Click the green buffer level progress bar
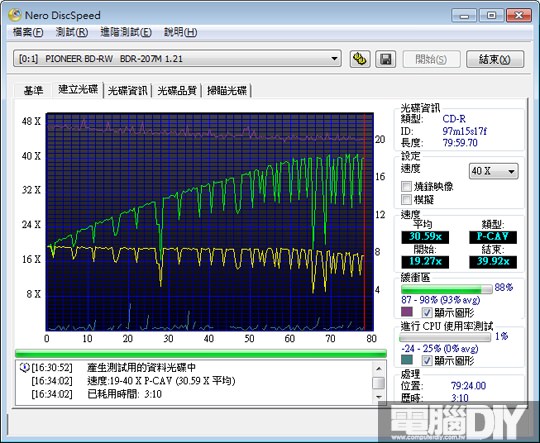The image size is (540, 443). (447, 289)
